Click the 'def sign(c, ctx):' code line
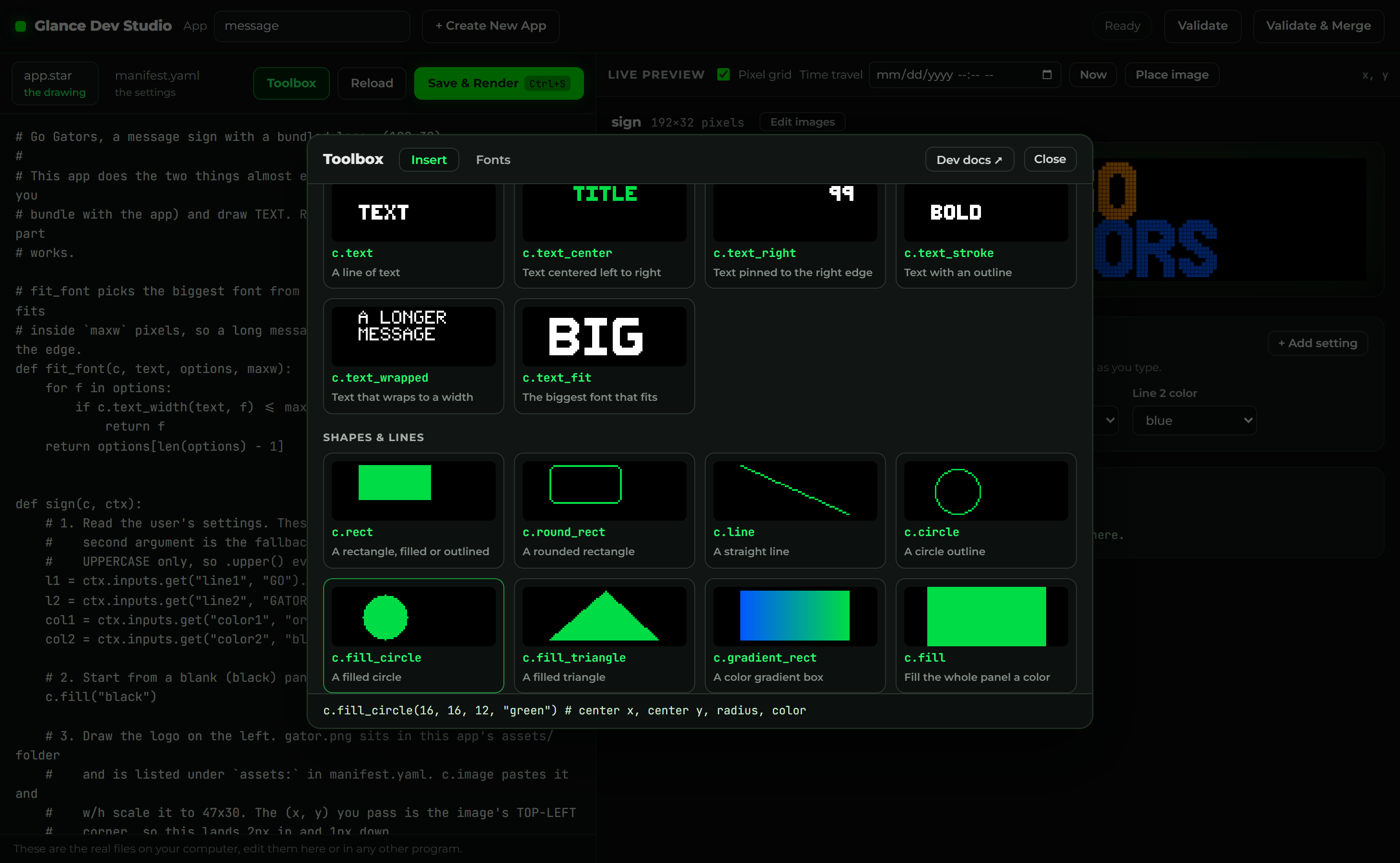The height and width of the screenshot is (863, 1400). [78, 504]
